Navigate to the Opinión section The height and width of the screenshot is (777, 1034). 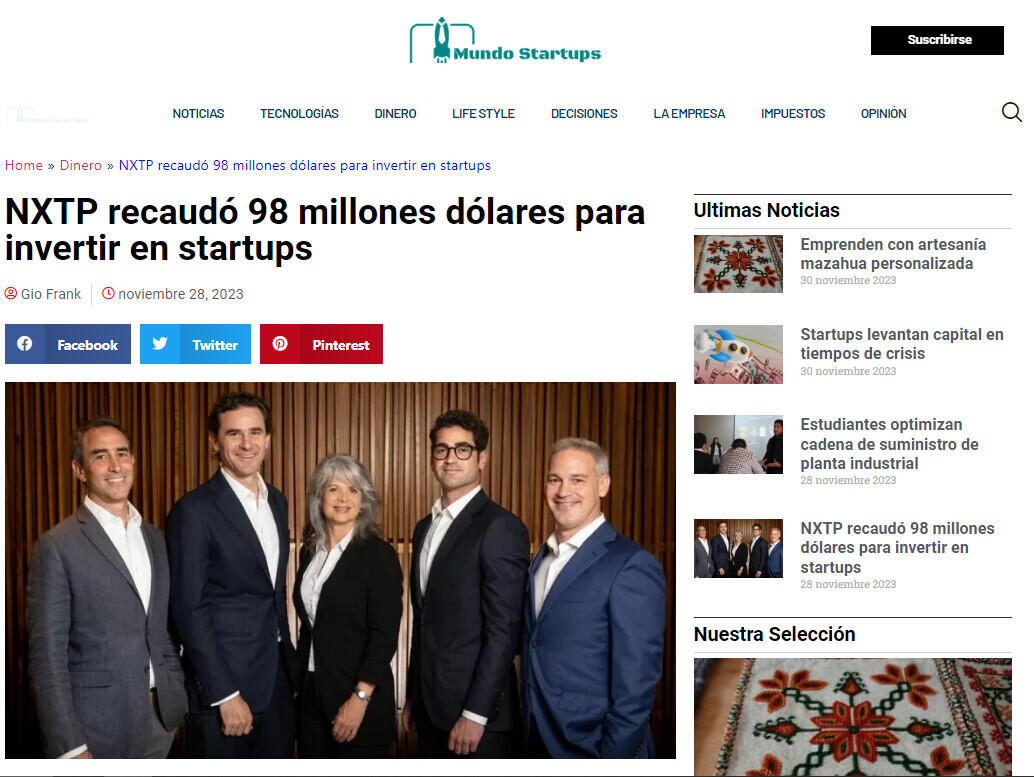click(x=884, y=113)
